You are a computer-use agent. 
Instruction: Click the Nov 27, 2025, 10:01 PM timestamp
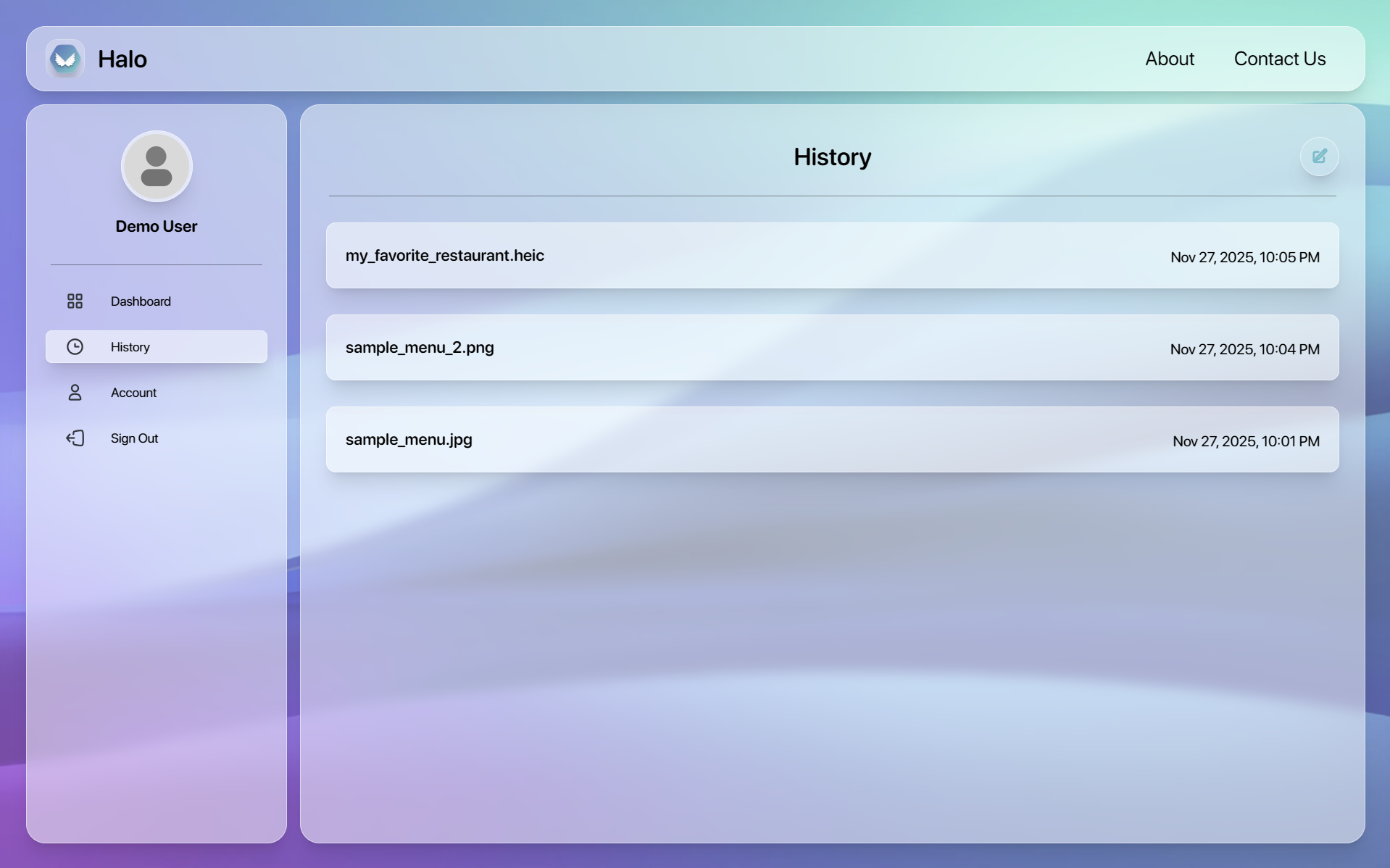1246,441
